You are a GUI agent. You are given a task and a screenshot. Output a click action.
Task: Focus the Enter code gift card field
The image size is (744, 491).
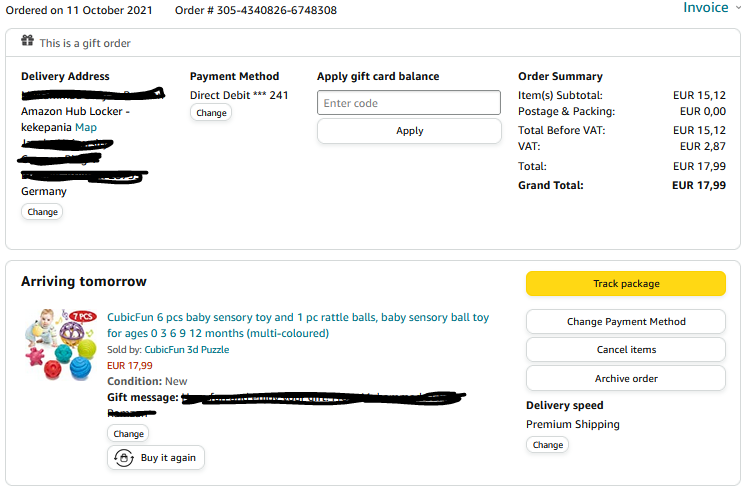click(409, 103)
